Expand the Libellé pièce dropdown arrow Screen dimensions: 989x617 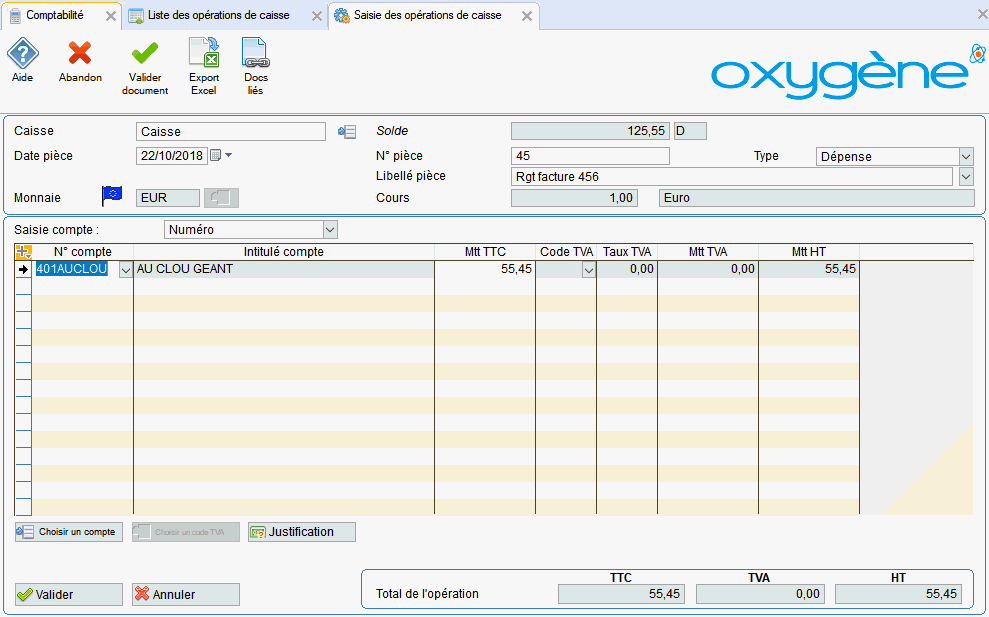[965, 177]
